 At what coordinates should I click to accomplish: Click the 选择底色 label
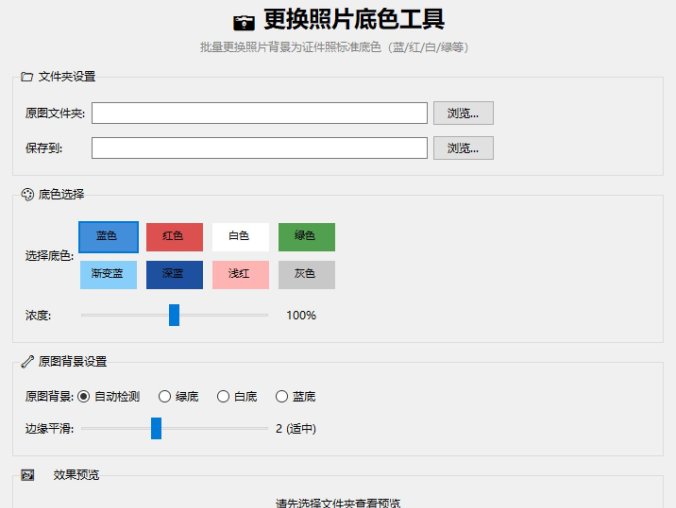click(x=49, y=256)
